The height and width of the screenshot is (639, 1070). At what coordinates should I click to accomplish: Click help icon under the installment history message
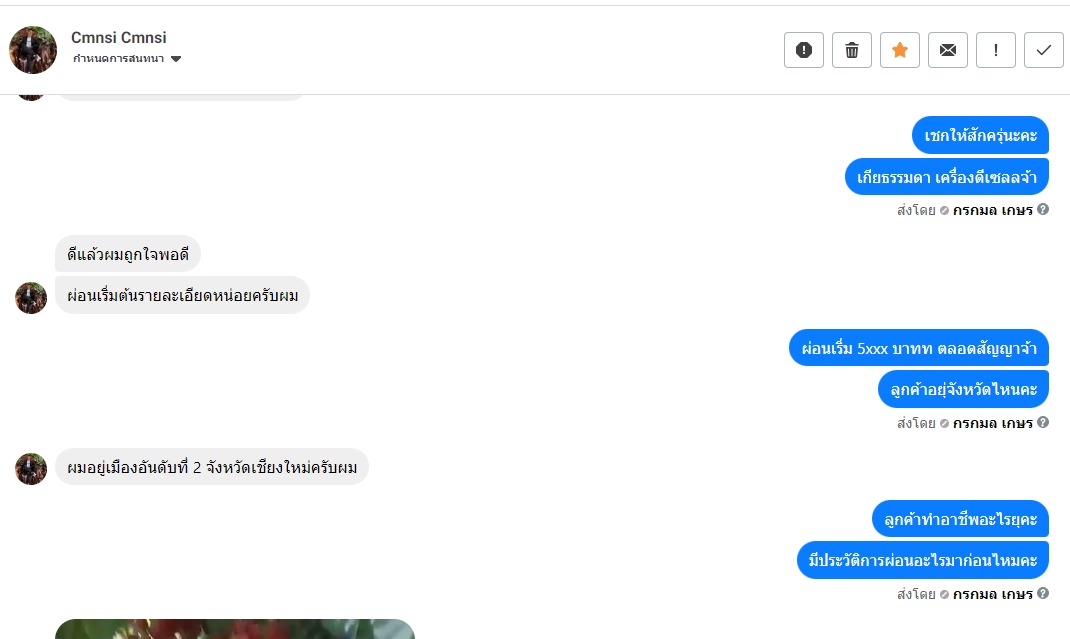pyautogui.click(x=1043, y=593)
